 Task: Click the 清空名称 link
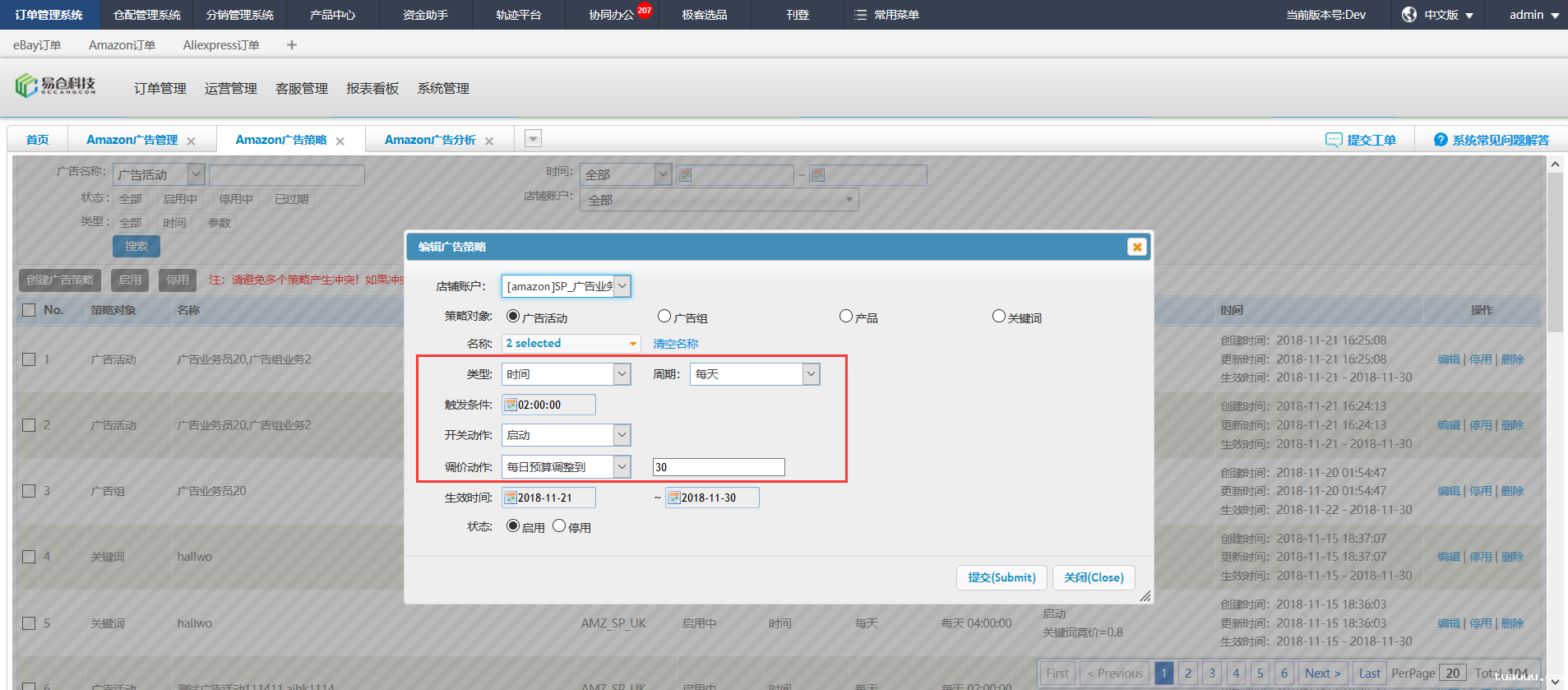click(675, 344)
